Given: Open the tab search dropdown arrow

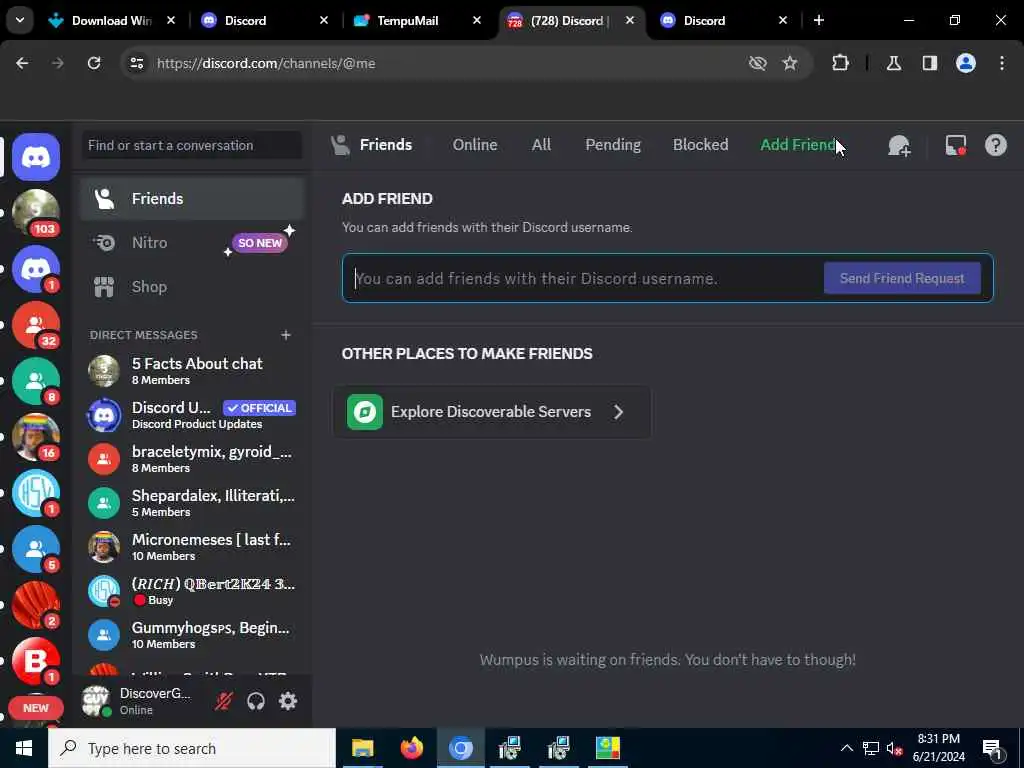Looking at the screenshot, I should (x=20, y=20).
